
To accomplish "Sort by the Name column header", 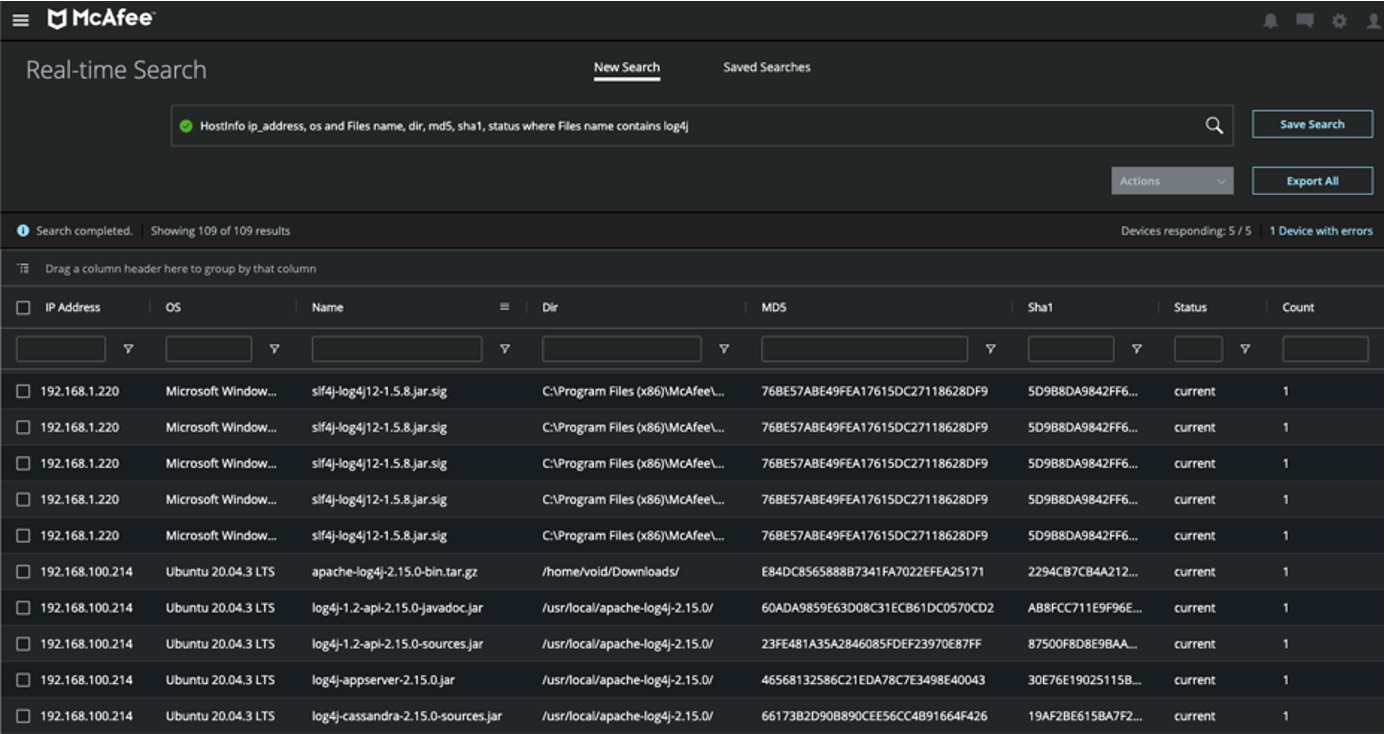I will click(x=328, y=308).
